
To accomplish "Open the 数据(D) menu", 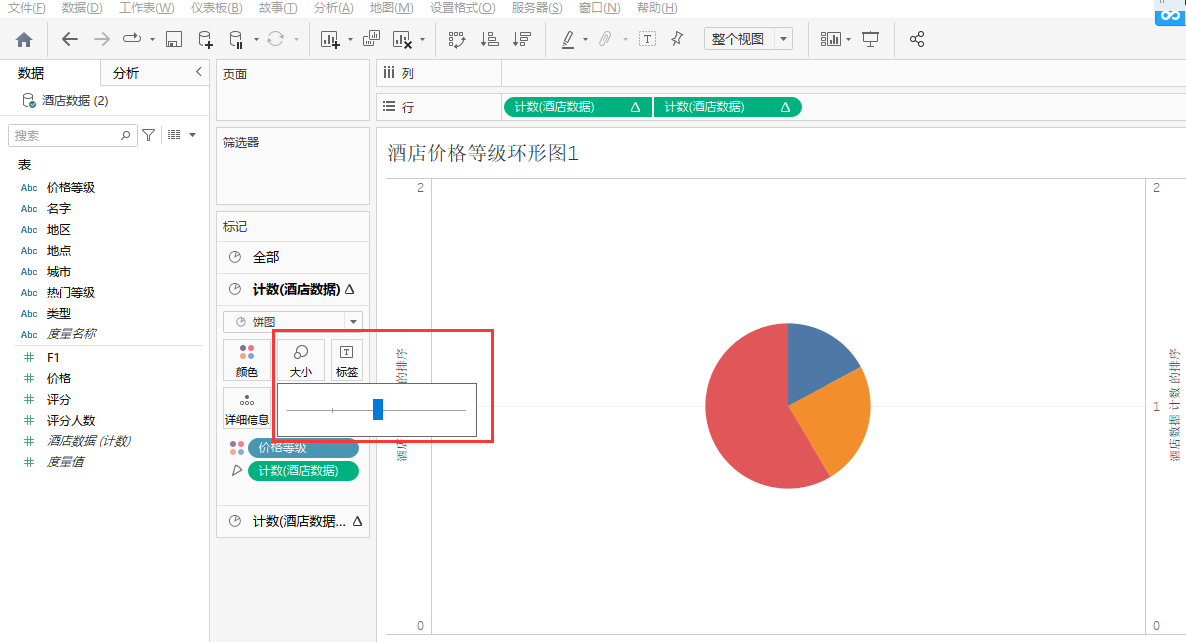I will tap(82, 8).
